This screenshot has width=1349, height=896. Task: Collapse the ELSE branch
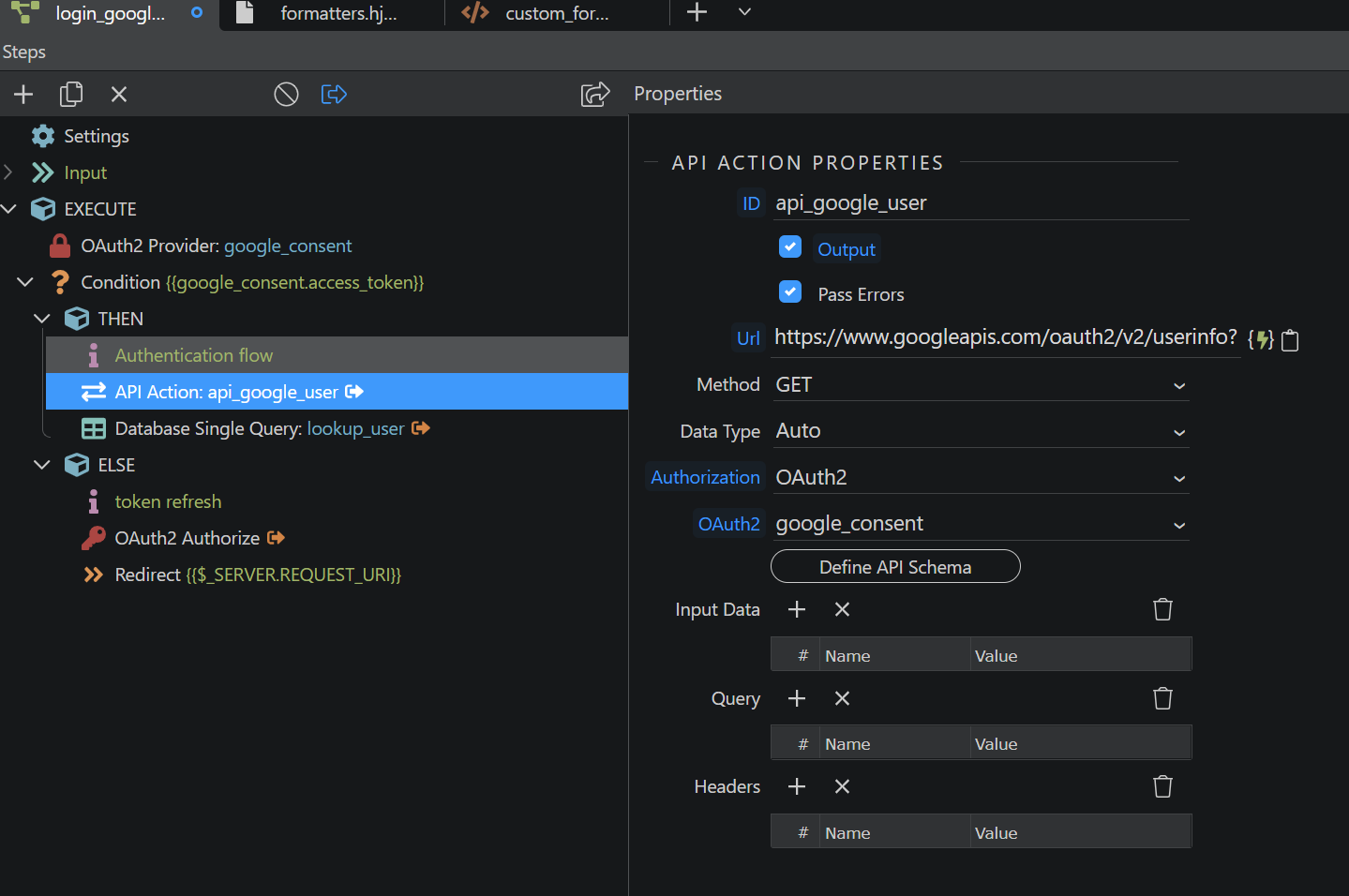(x=42, y=465)
